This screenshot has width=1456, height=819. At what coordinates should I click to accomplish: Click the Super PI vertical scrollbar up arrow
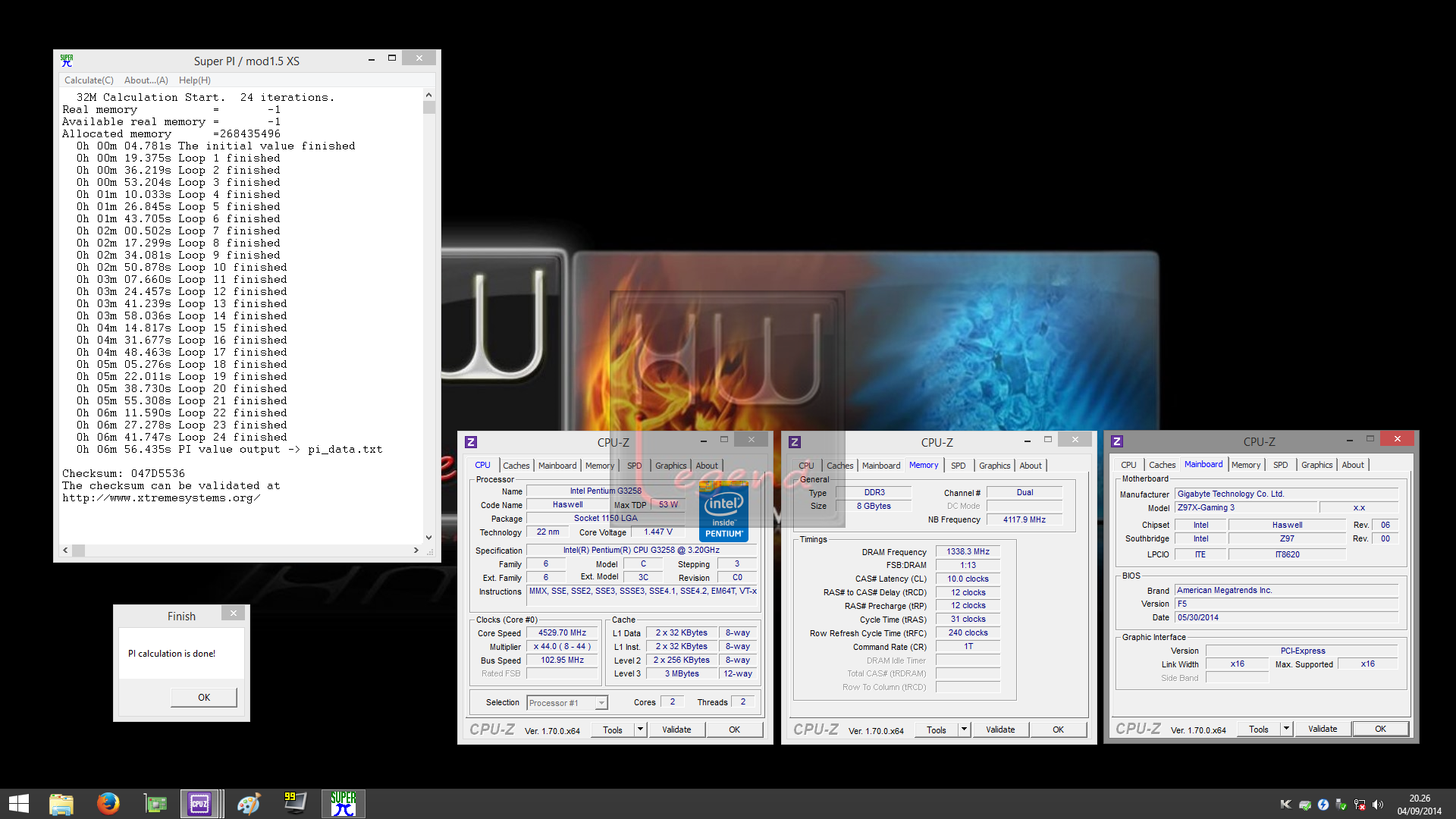pyautogui.click(x=428, y=95)
